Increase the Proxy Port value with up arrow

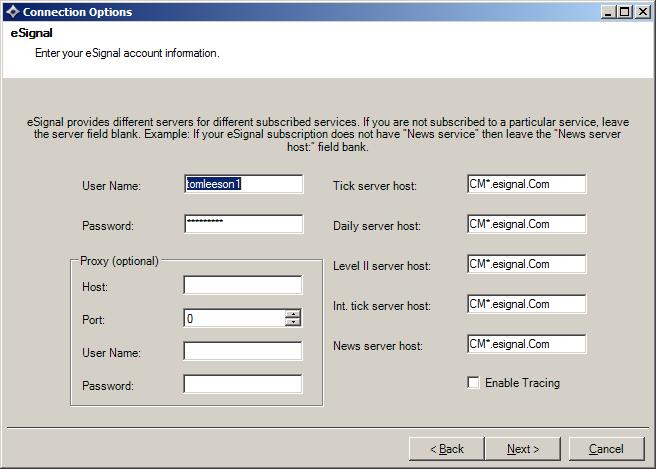(293, 314)
